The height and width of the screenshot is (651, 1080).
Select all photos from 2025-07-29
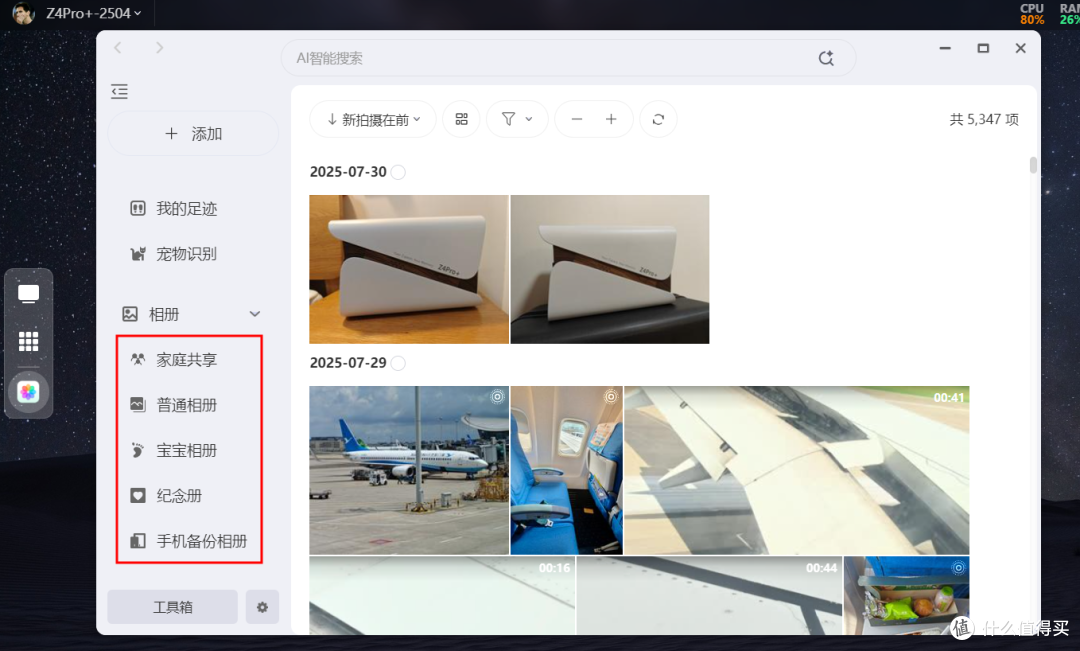click(x=398, y=363)
